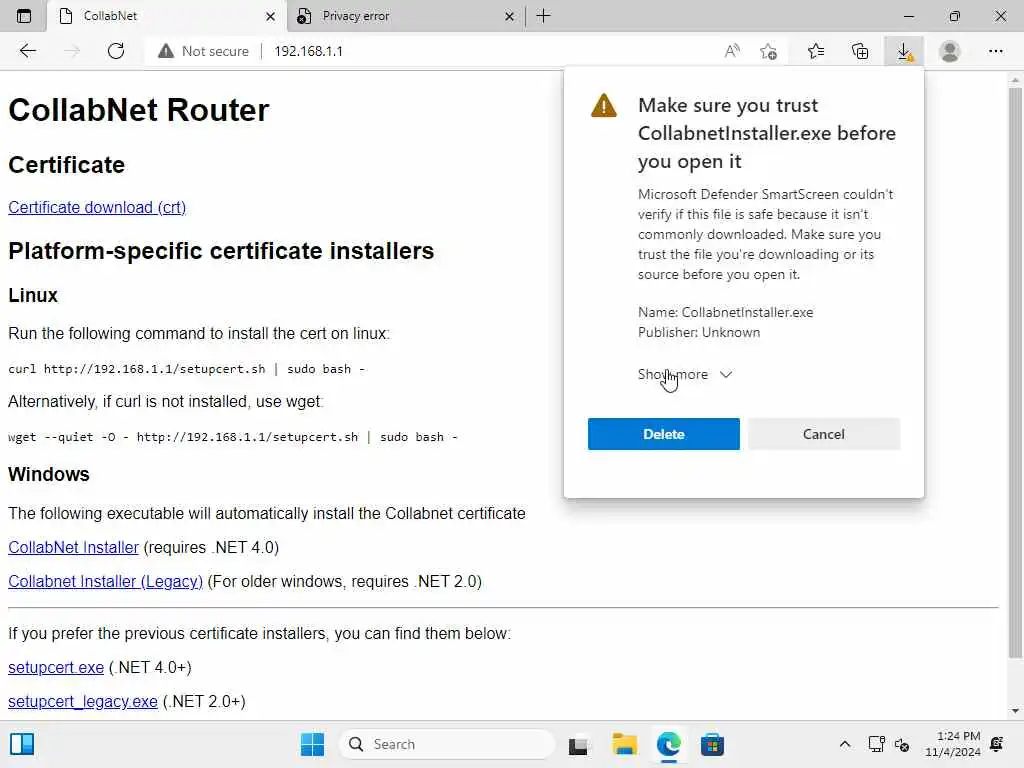Open Settings and more menu
The width and height of the screenshot is (1024, 768).
coord(995,51)
